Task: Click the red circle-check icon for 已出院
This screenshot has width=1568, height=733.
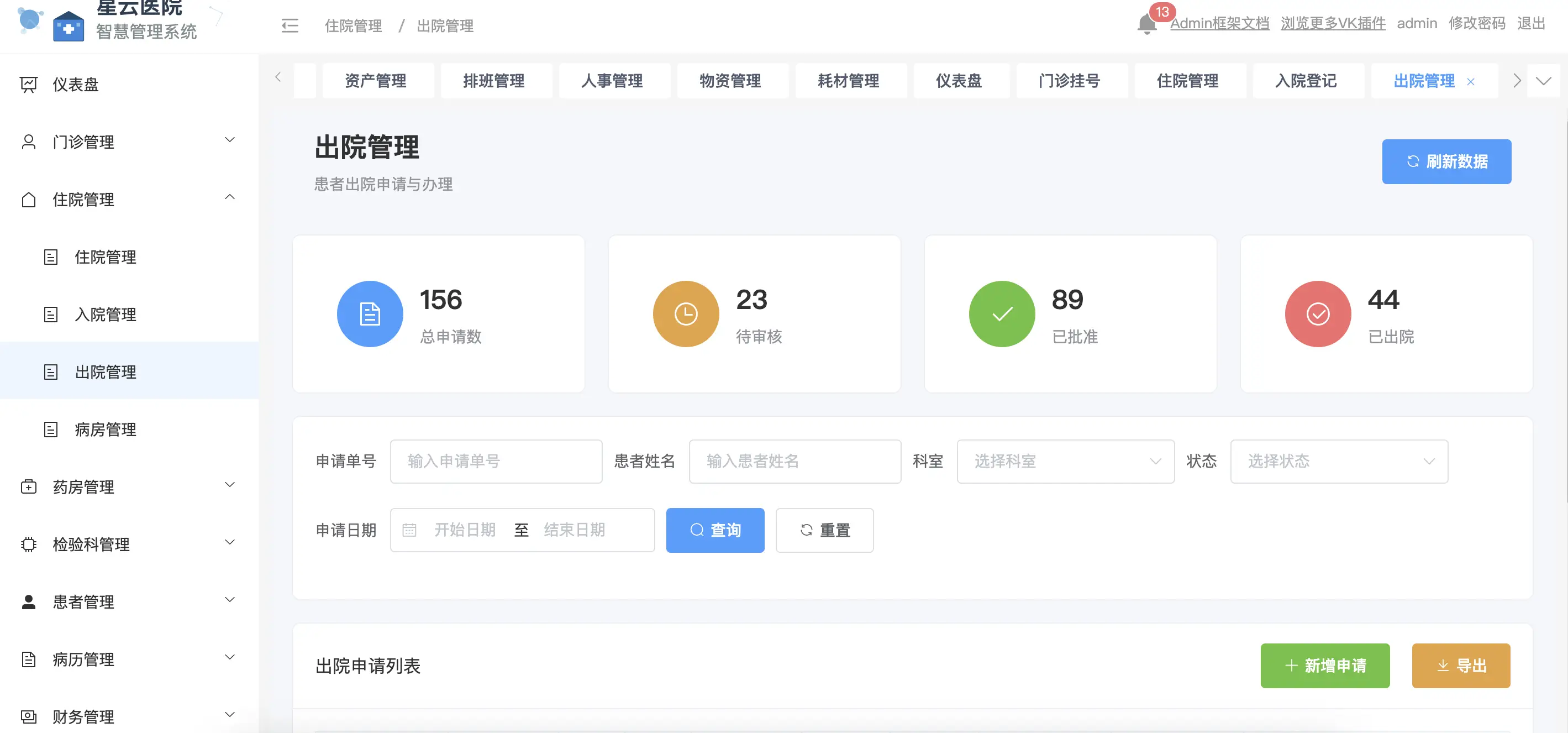Action: pos(1317,314)
